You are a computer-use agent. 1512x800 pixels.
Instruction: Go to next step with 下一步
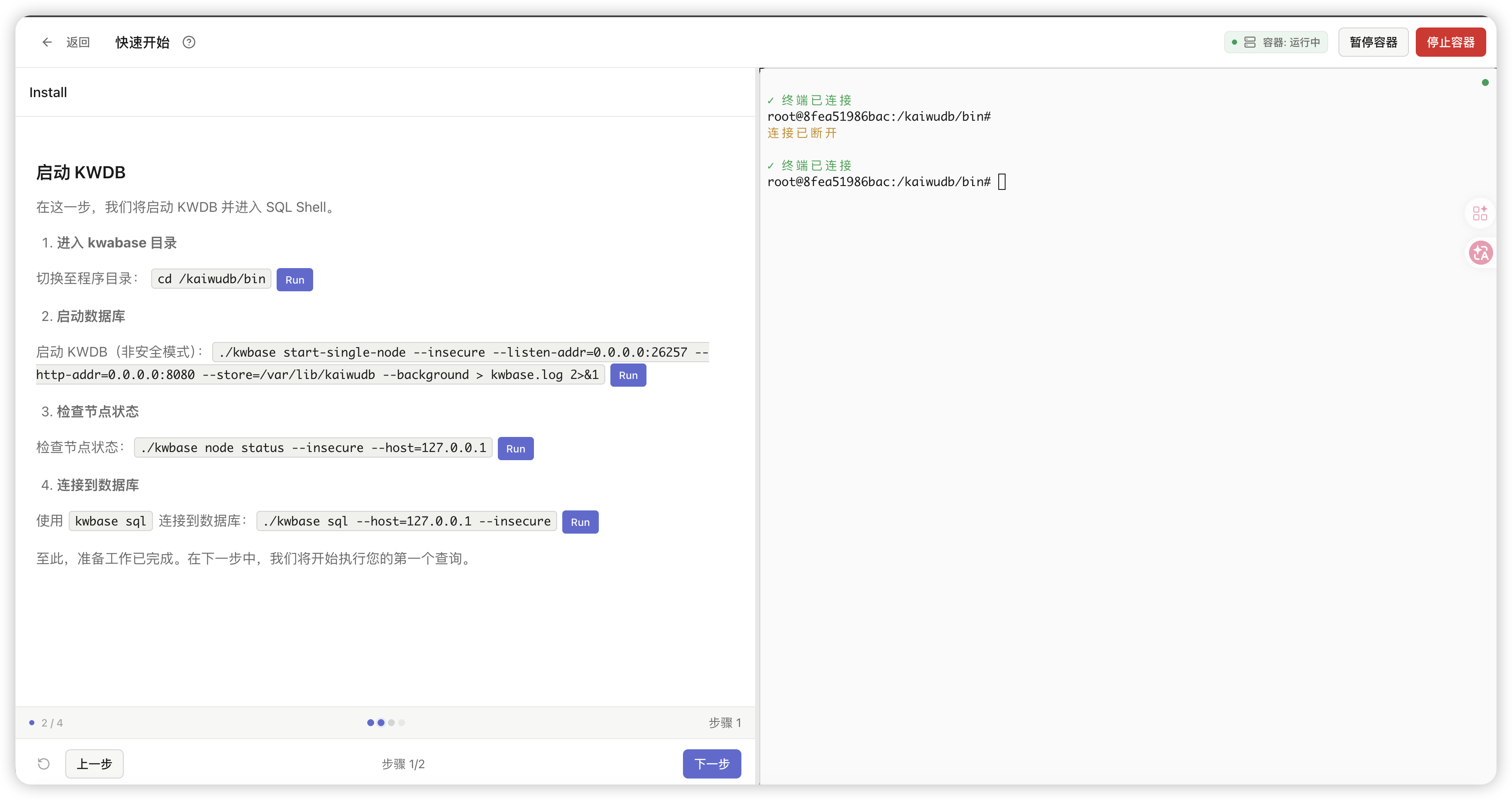click(711, 763)
